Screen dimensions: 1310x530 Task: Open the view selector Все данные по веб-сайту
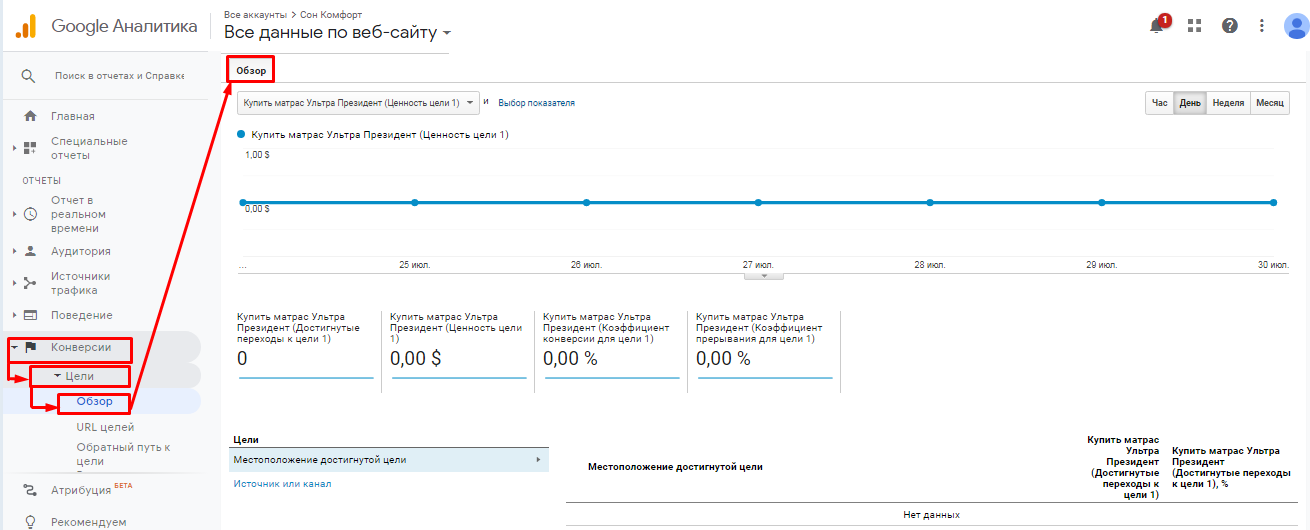point(337,33)
